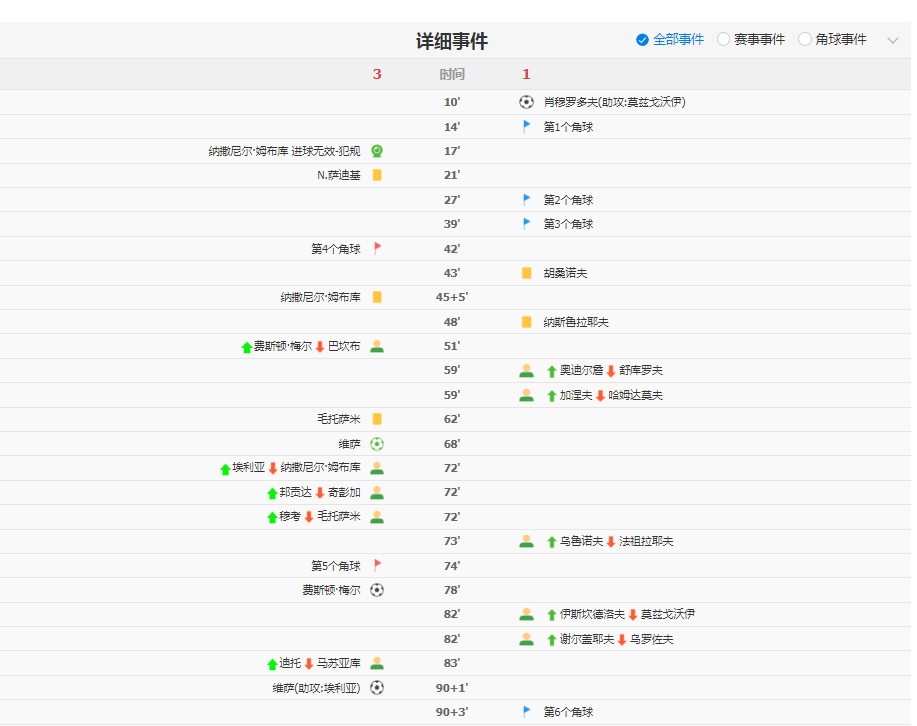Click the substitution icon for 迪托 row
Viewport: 917px width, 726px height.
[x=377, y=663]
